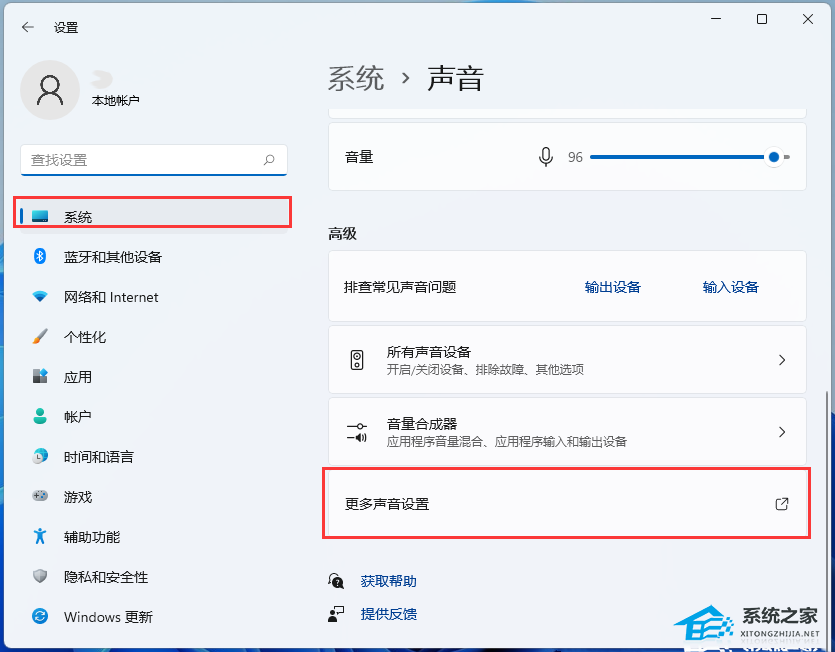Troubleshoot 输出设备 sound problems
Screen dimensions: 835x652
click(x=612, y=287)
